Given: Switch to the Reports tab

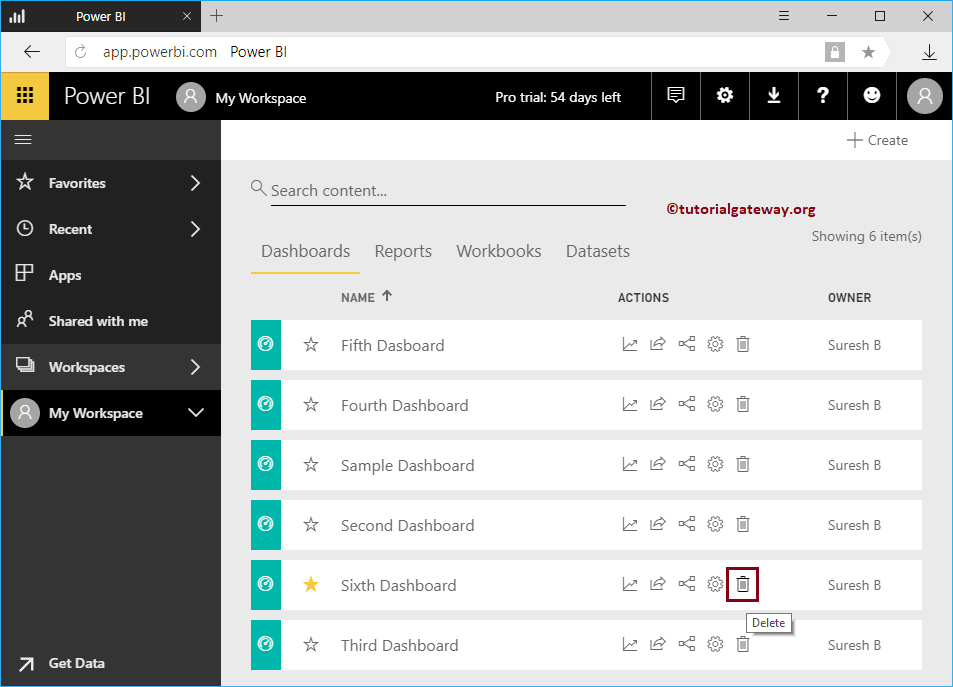Looking at the screenshot, I should [x=403, y=251].
